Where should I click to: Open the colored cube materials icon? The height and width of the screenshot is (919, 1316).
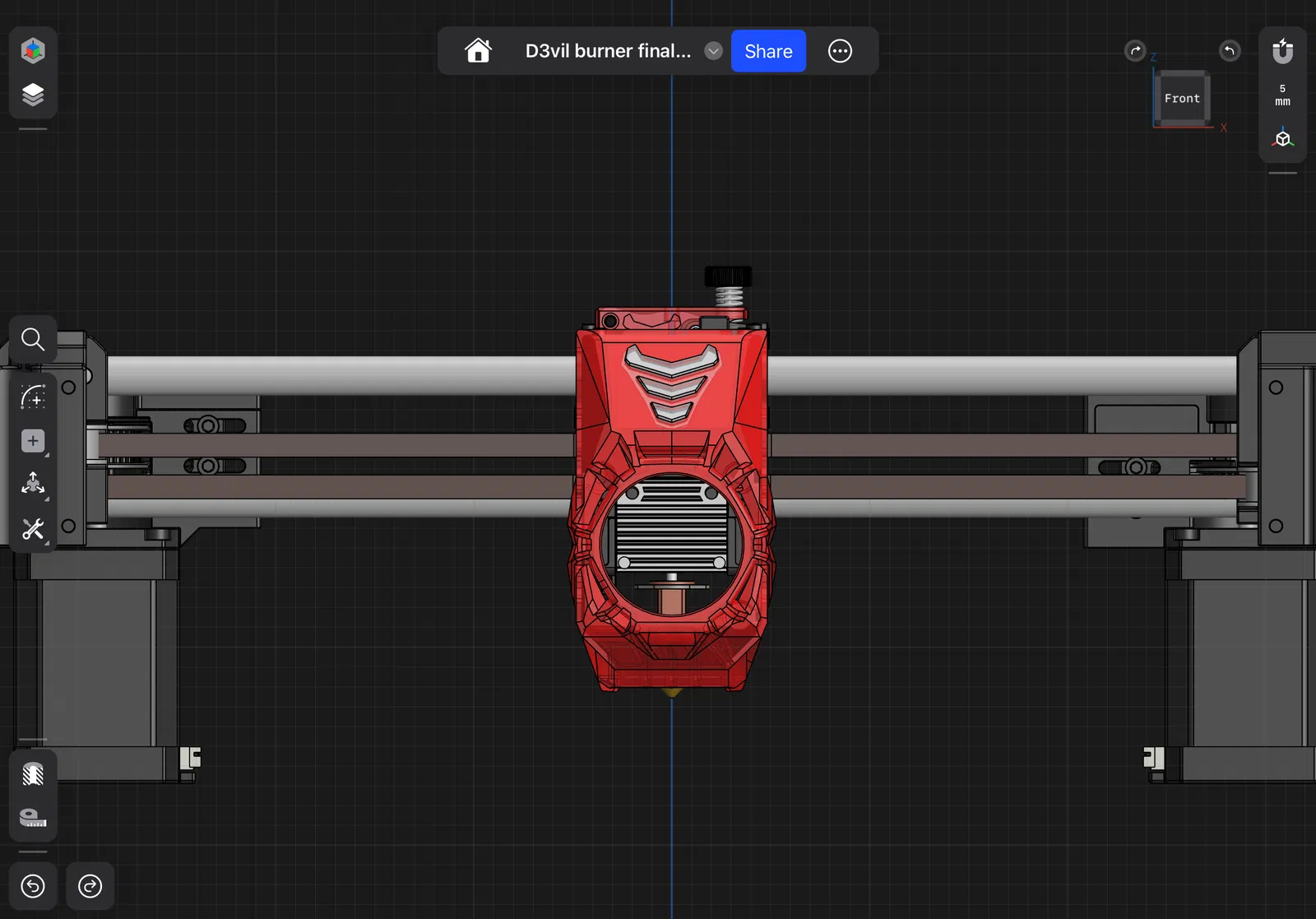click(x=33, y=51)
